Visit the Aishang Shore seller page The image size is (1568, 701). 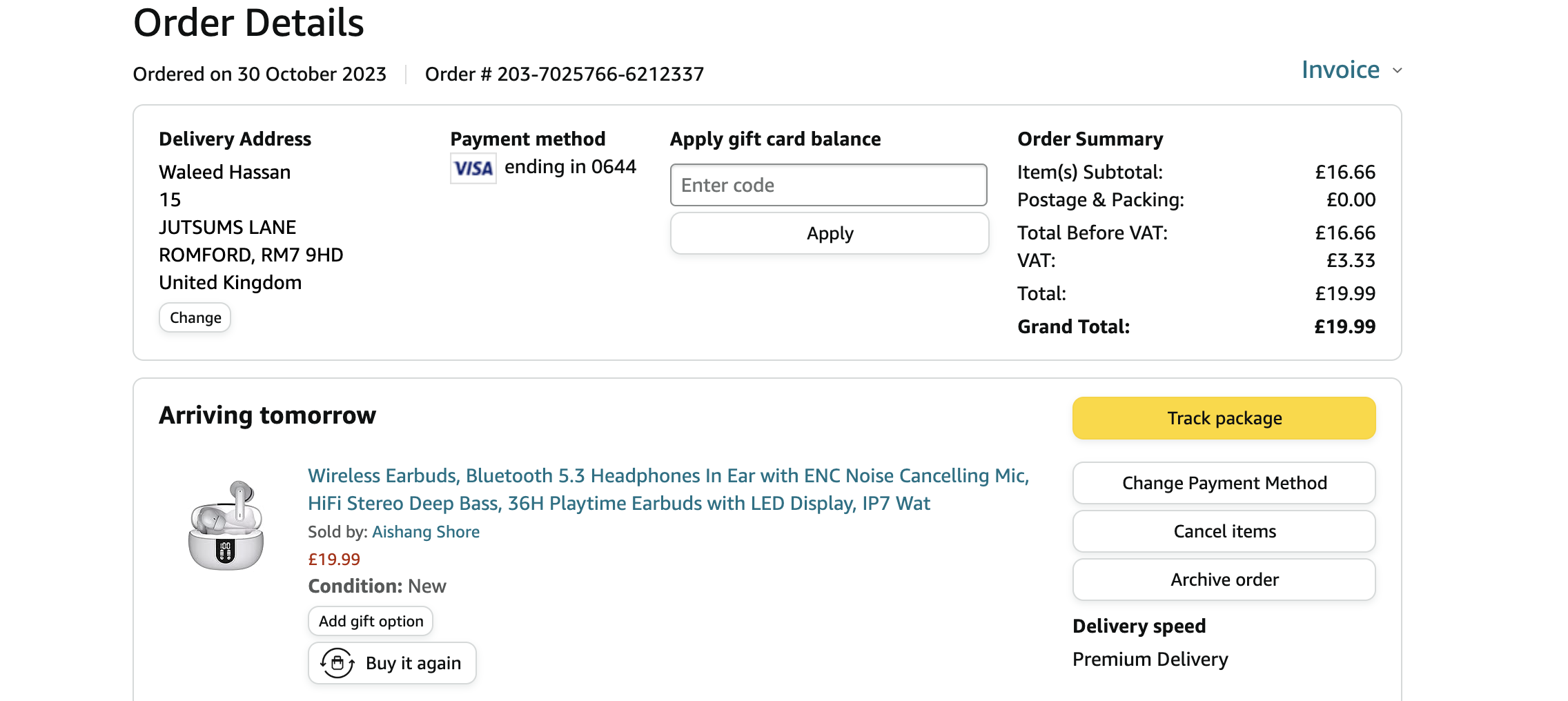[425, 532]
